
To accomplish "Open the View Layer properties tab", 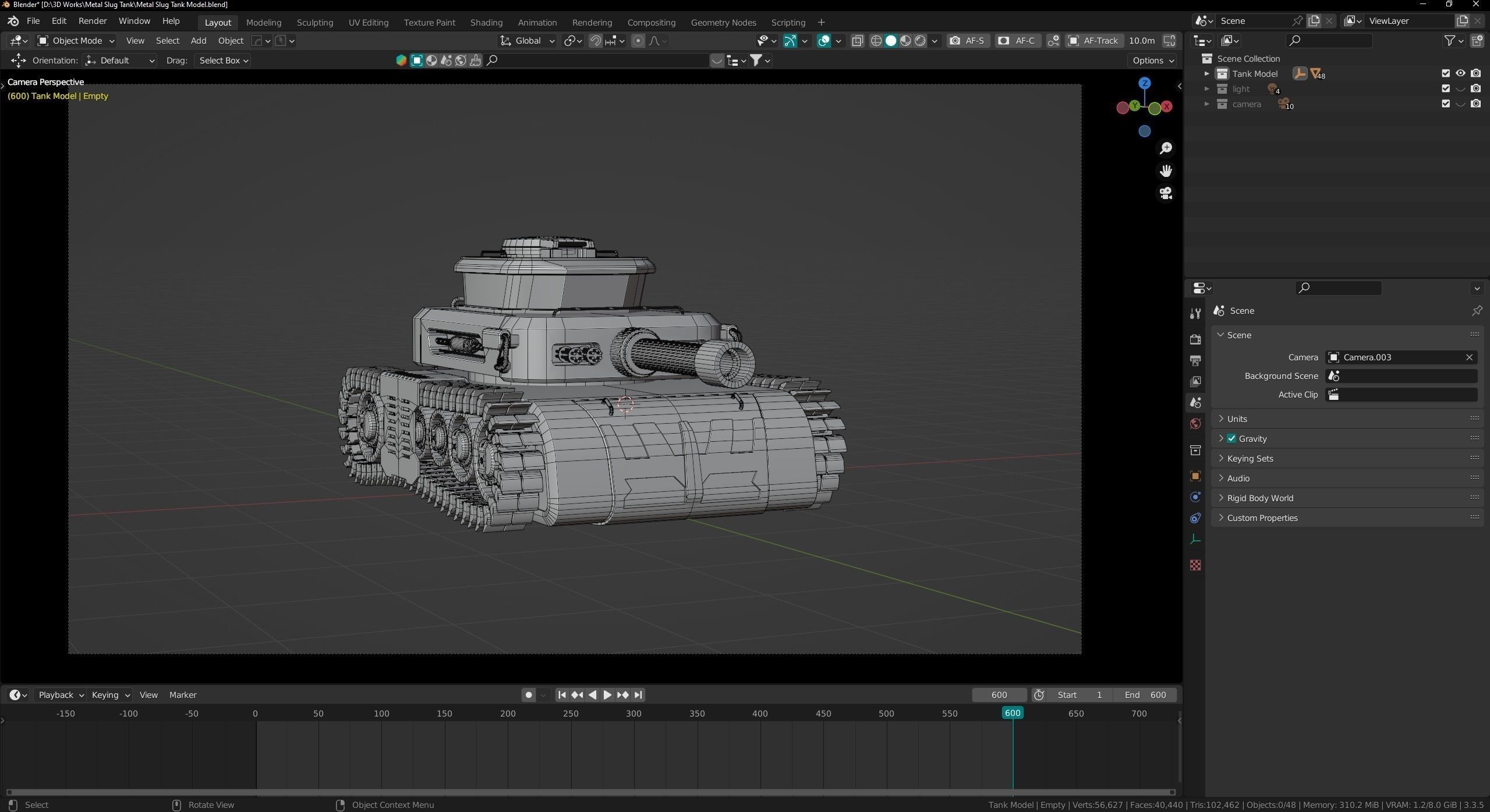I will coord(1195,382).
